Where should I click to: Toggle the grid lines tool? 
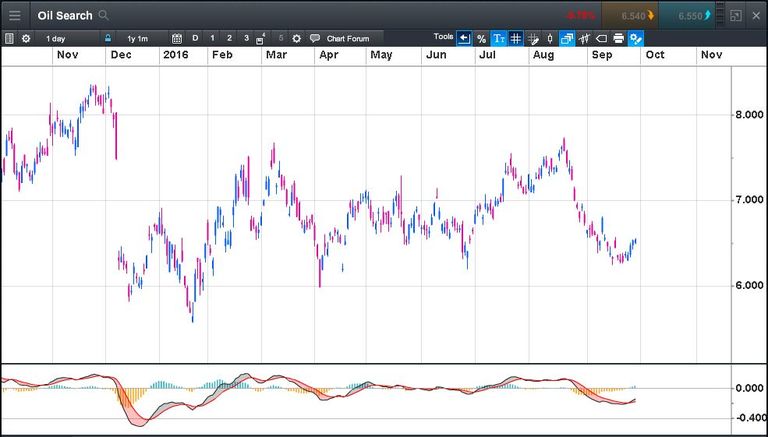(x=515, y=38)
